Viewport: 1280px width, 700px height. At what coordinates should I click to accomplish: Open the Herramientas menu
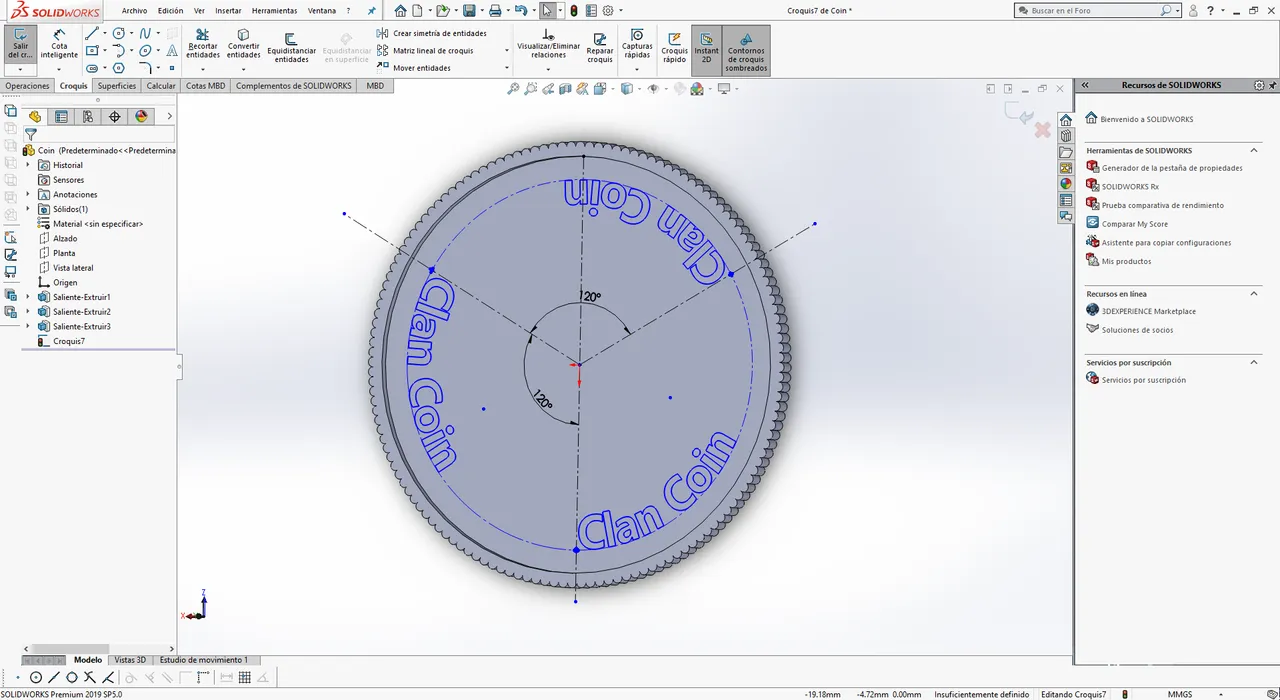pos(274,10)
